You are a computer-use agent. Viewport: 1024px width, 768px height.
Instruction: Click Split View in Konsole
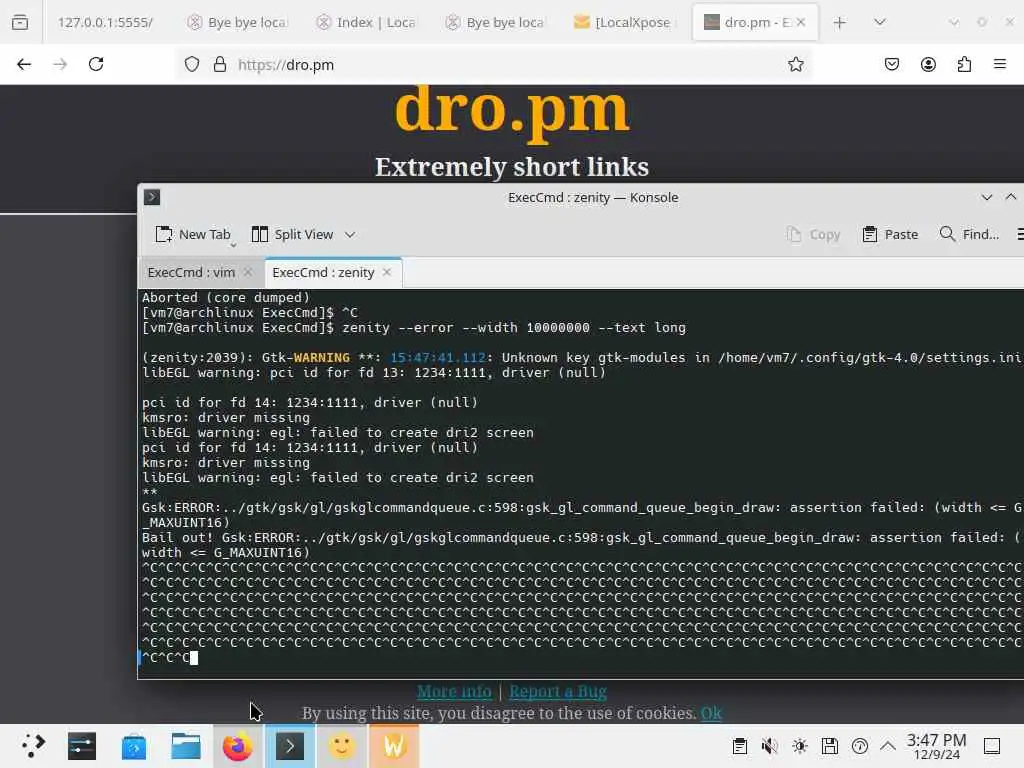[293, 234]
